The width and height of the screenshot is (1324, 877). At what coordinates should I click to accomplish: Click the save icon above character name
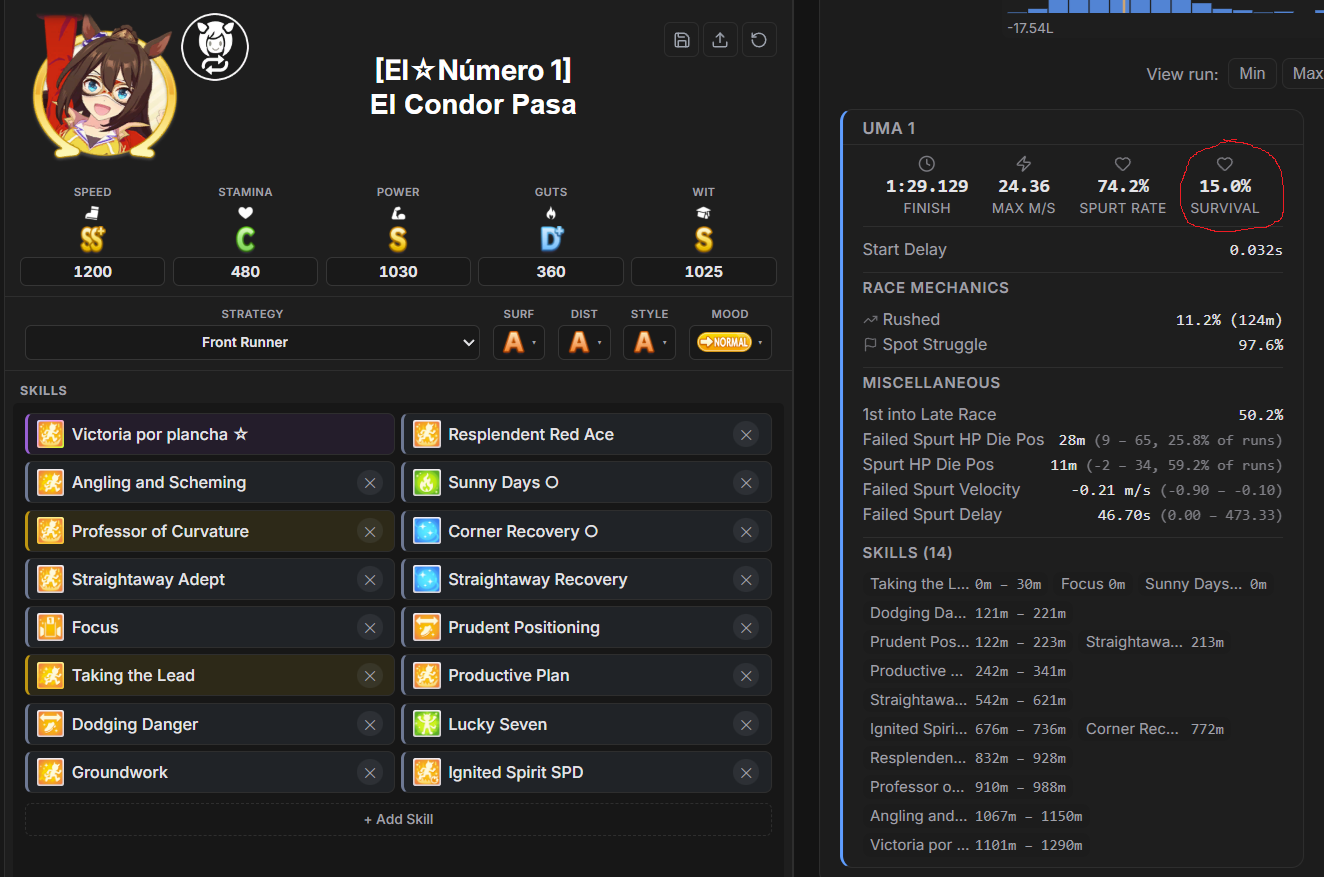682,40
